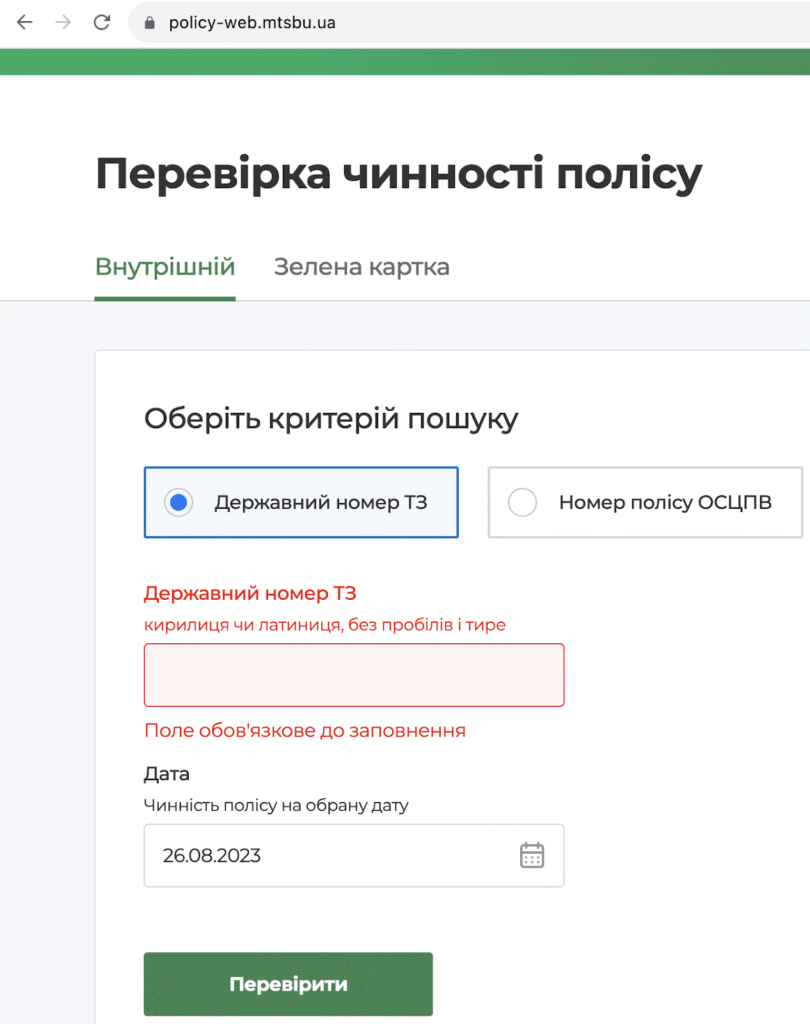Switch to the Внутрішній tab

164,267
